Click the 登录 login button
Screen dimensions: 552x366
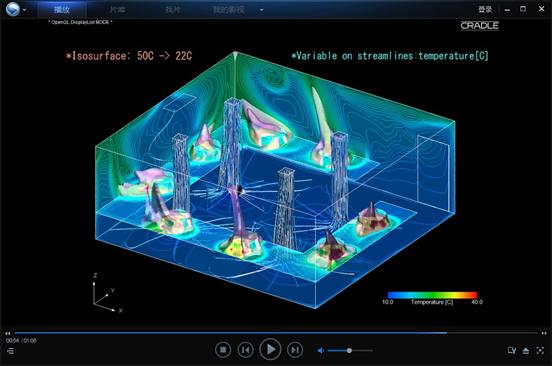(485, 10)
